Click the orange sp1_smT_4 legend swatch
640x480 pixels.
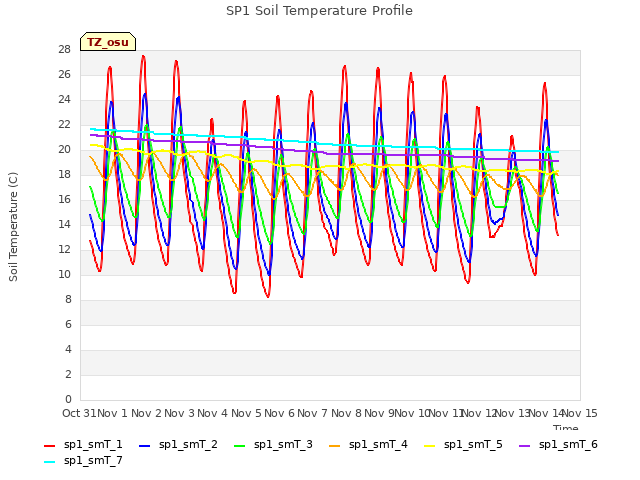point(334,446)
